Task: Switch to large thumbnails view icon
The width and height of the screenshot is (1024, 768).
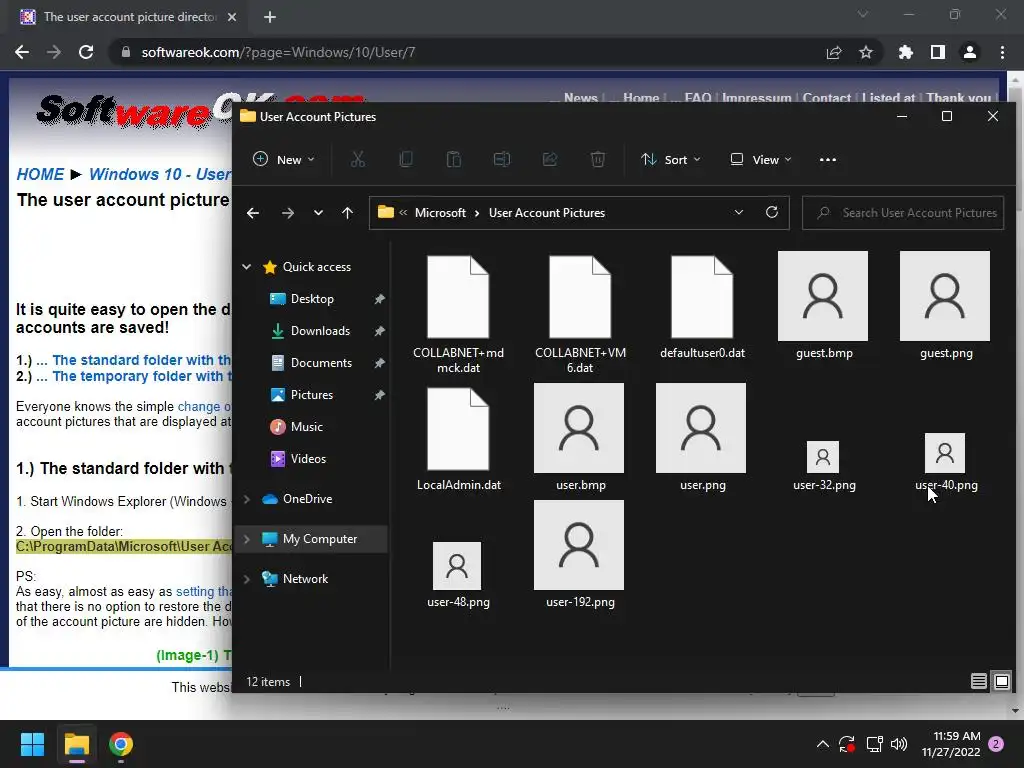Action: click(1001, 681)
